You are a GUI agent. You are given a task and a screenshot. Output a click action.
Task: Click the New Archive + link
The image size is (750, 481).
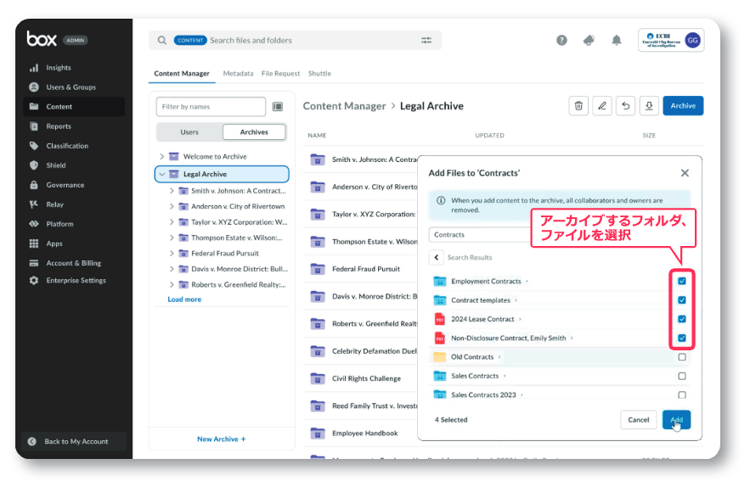pos(221,439)
